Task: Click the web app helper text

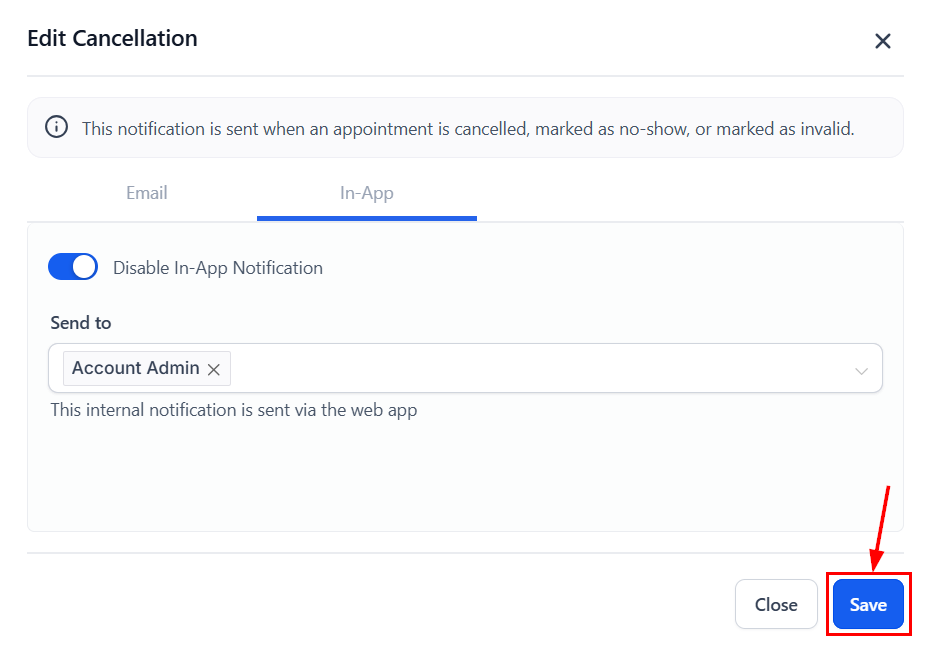Action: pyautogui.click(x=234, y=410)
